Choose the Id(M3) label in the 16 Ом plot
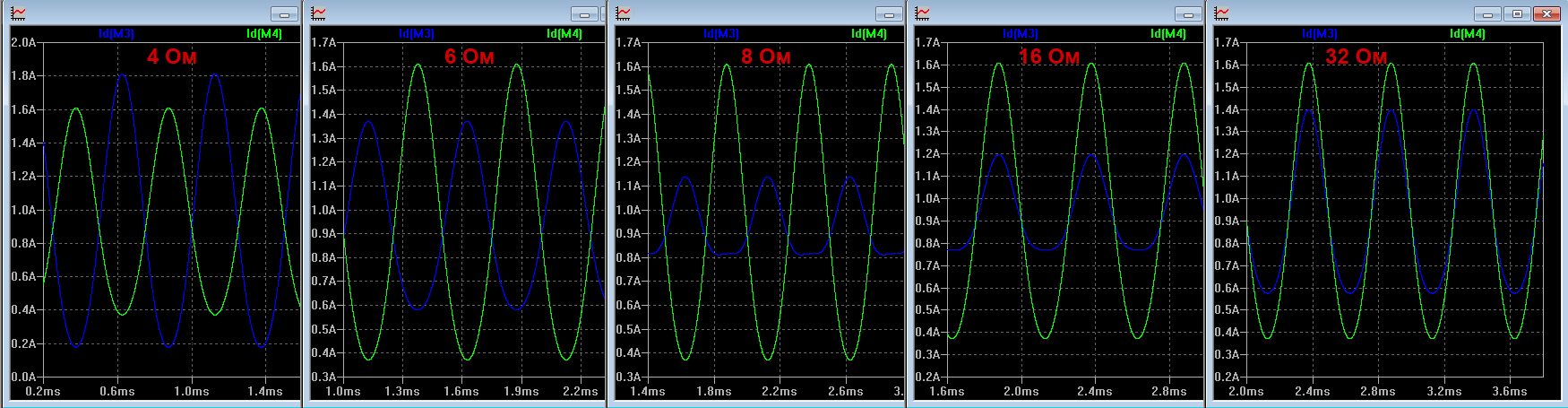Screen dimensions: 1568x408 [1021, 33]
